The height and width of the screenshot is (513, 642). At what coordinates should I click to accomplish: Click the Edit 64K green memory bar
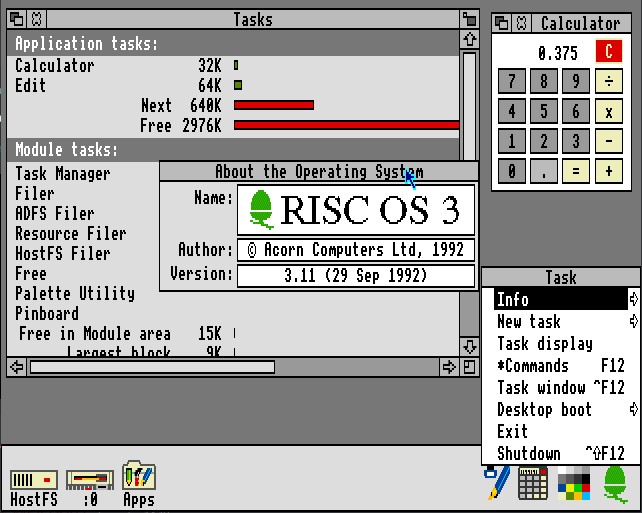pyautogui.click(x=238, y=85)
